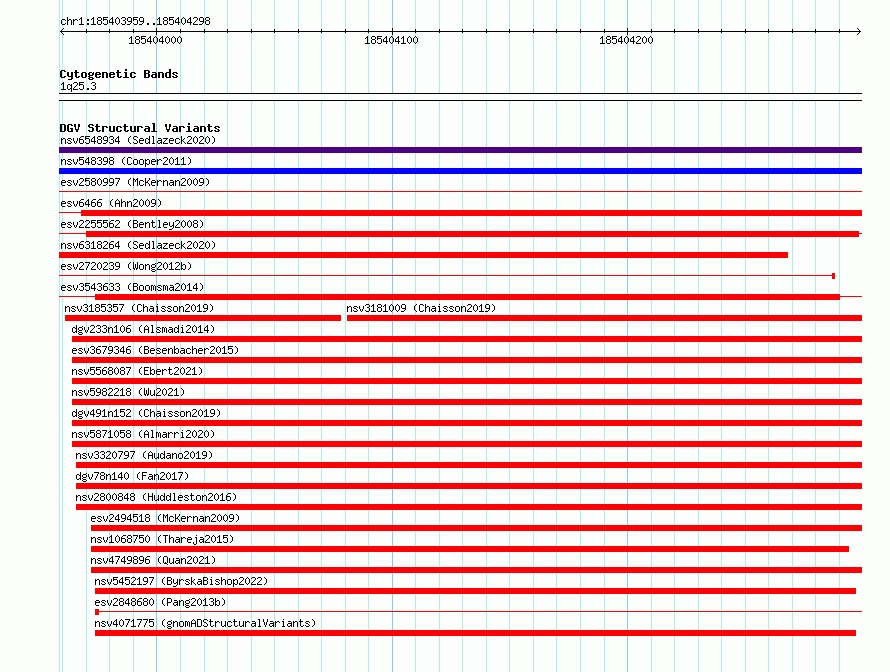This screenshot has width=890, height=672.
Task: Click the red bar under esv6466 (Ahn2009)
Action: (472, 213)
